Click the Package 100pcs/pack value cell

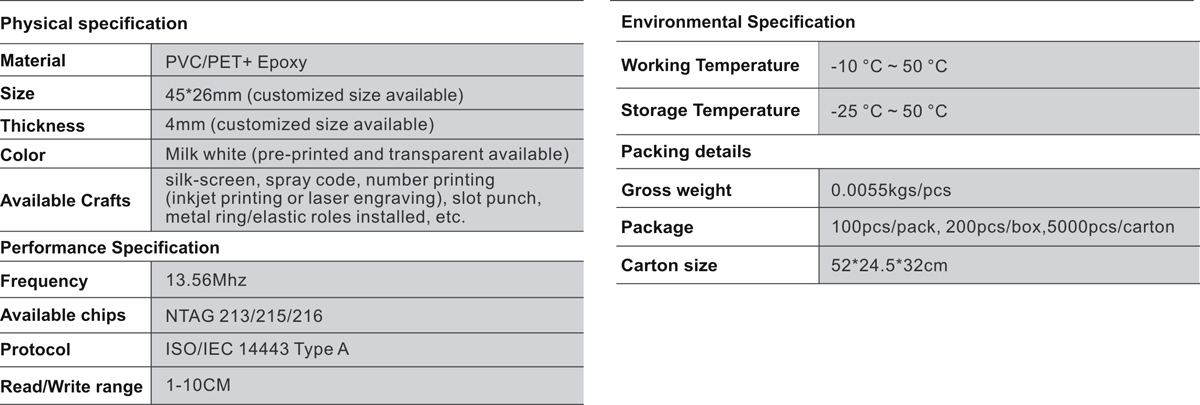pyautogui.click(x=1009, y=227)
